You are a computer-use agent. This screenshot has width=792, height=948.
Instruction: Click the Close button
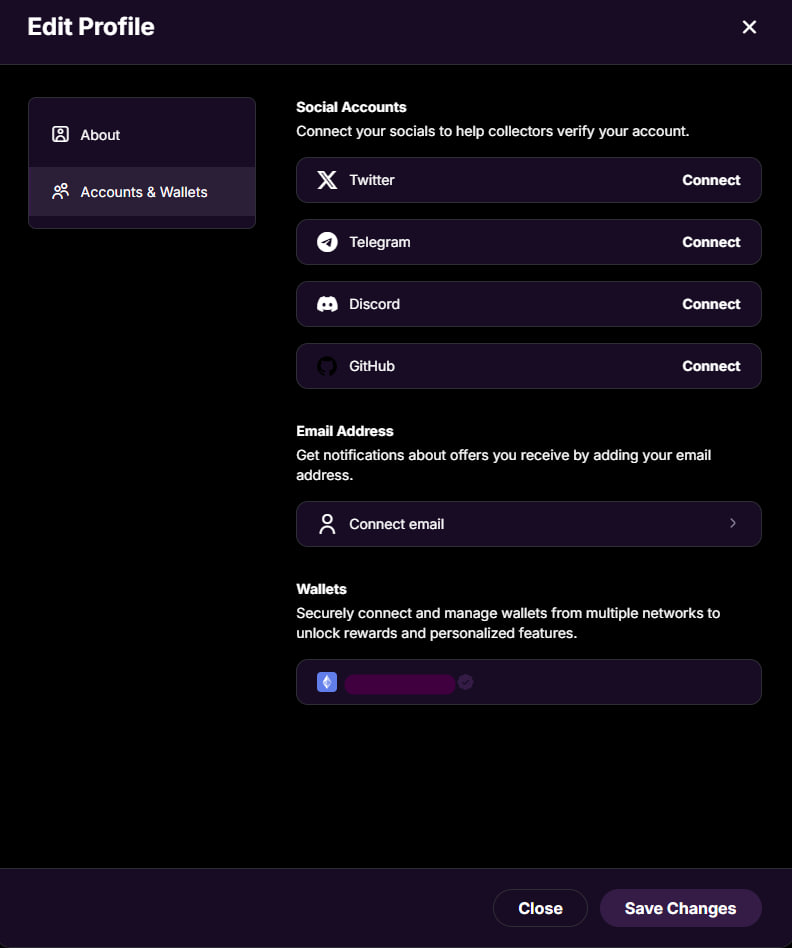(540, 908)
